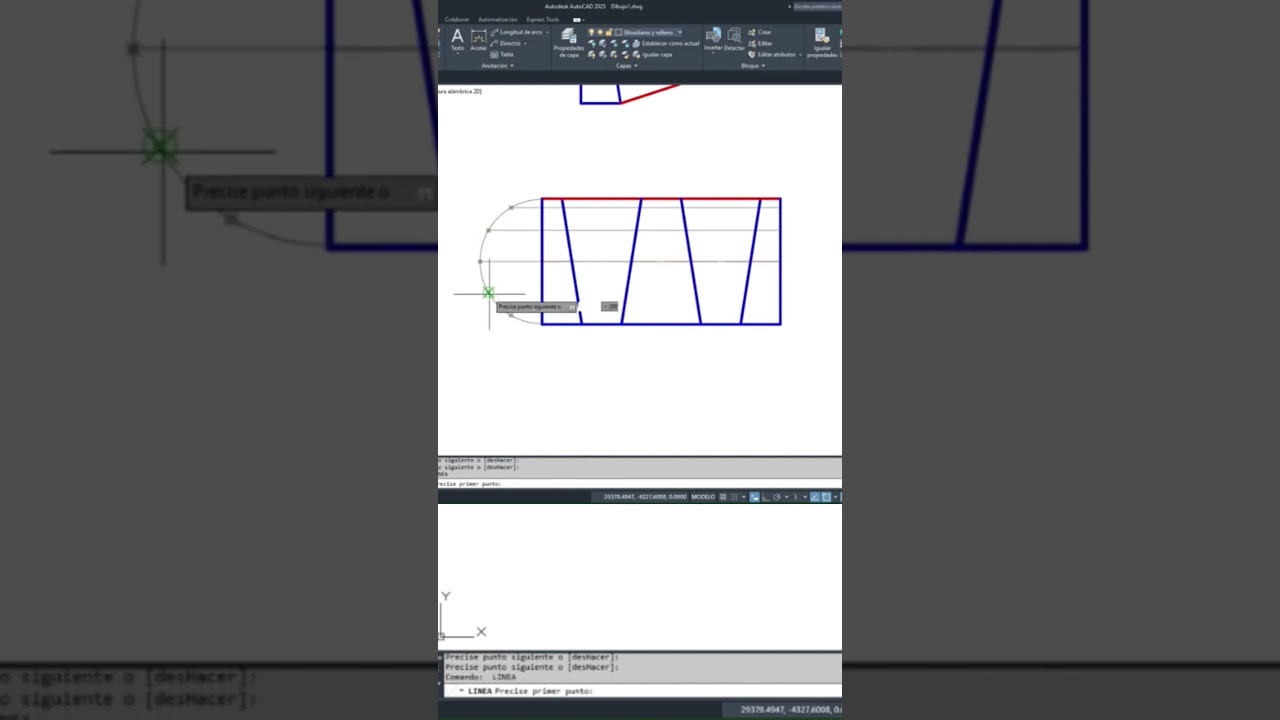
Task: Click fourth layer tool in Capas bottom row
Action: coord(625,54)
